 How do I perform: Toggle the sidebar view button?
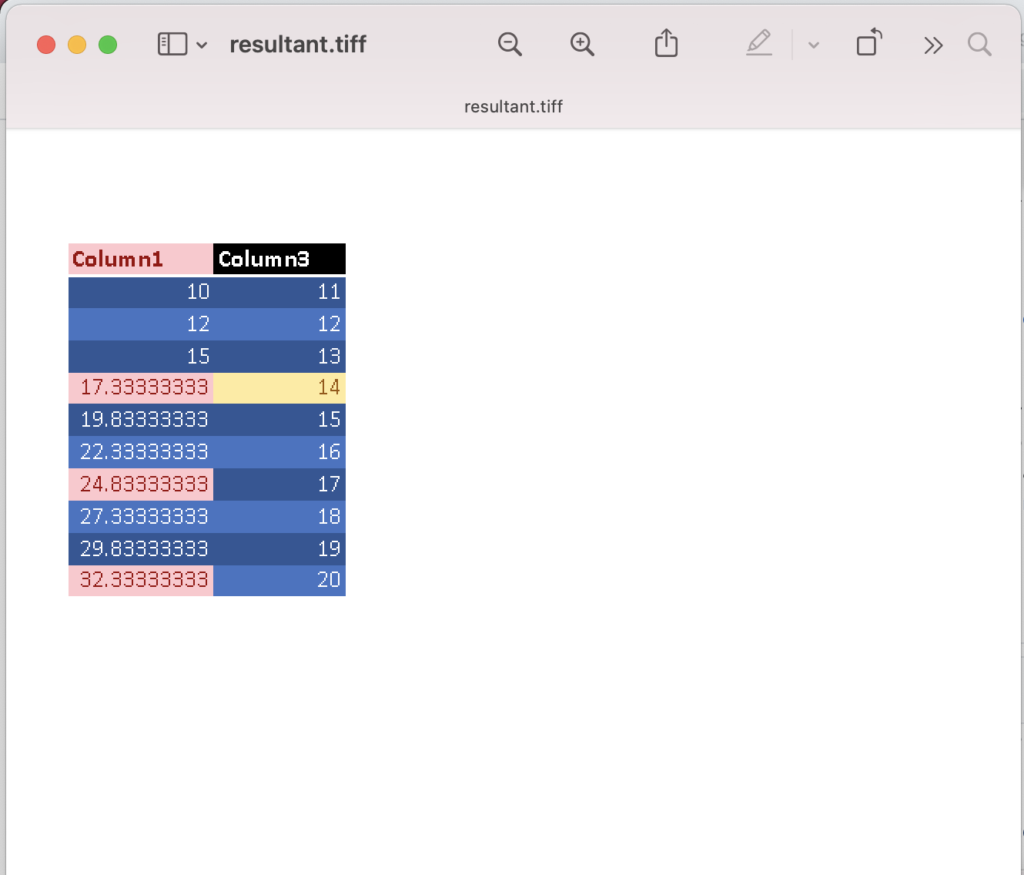(172, 44)
